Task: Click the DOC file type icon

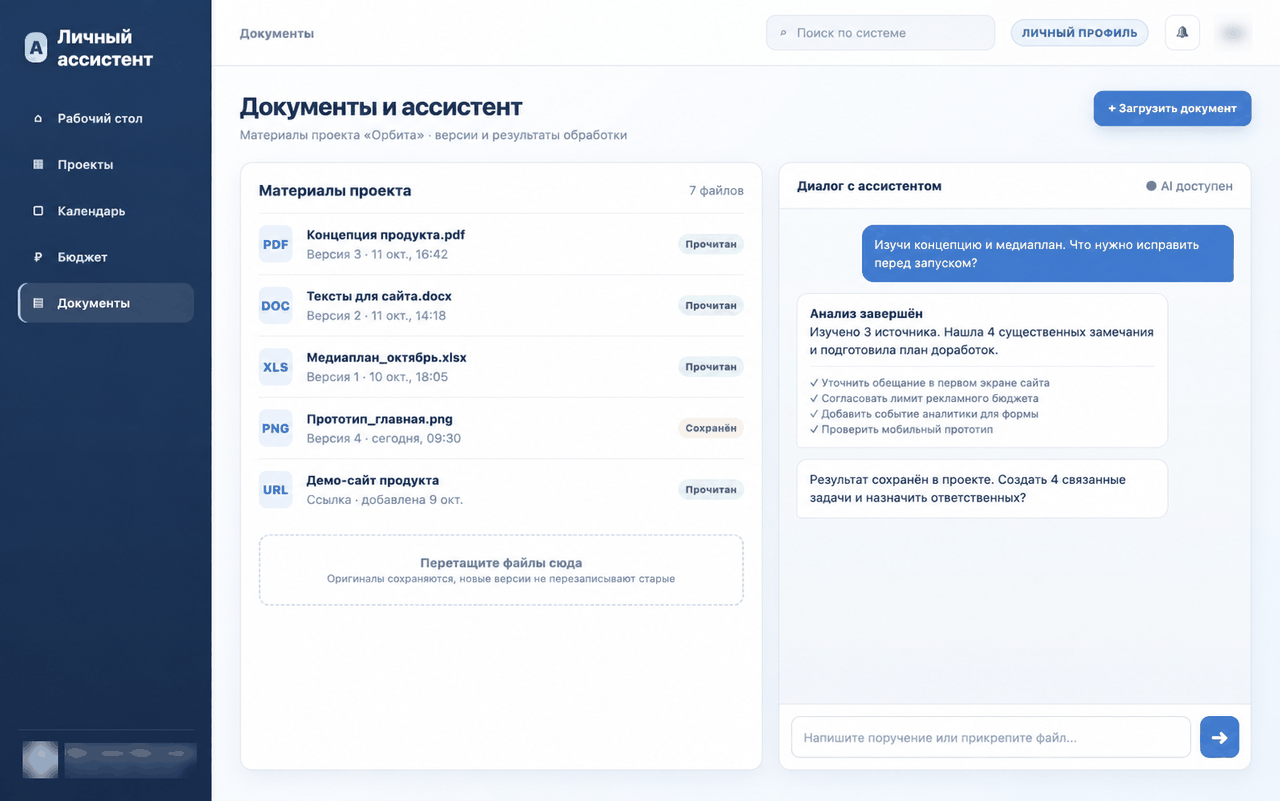Action: pos(275,306)
